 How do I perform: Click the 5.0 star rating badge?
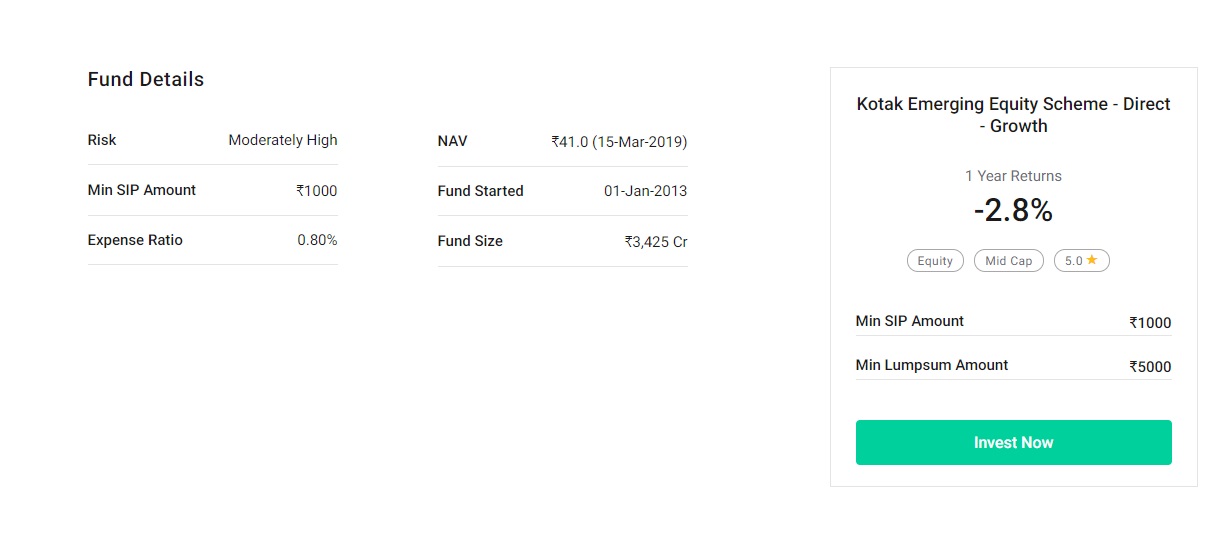(x=1081, y=261)
